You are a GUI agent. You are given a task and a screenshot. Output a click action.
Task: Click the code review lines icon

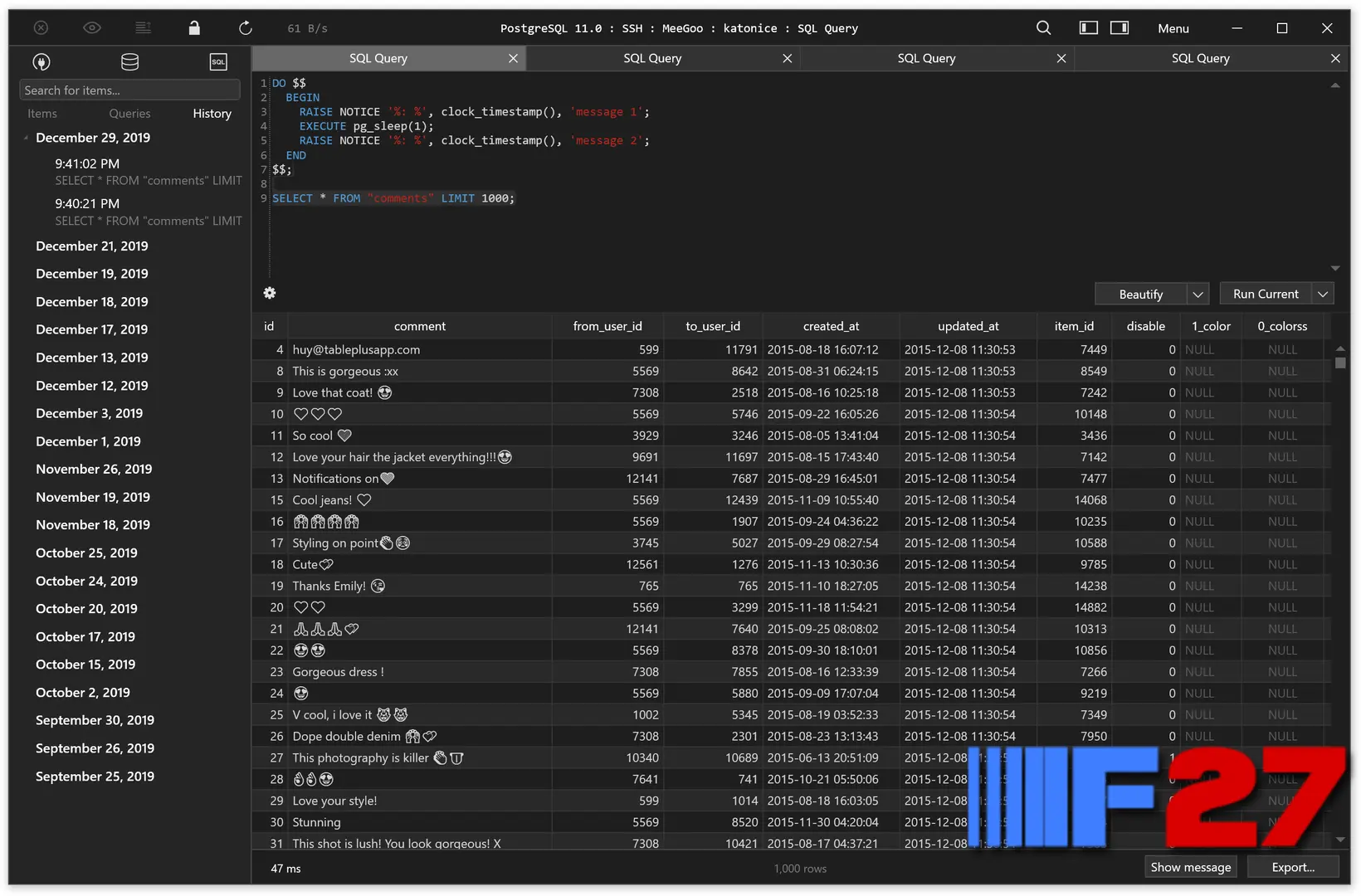[143, 27]
